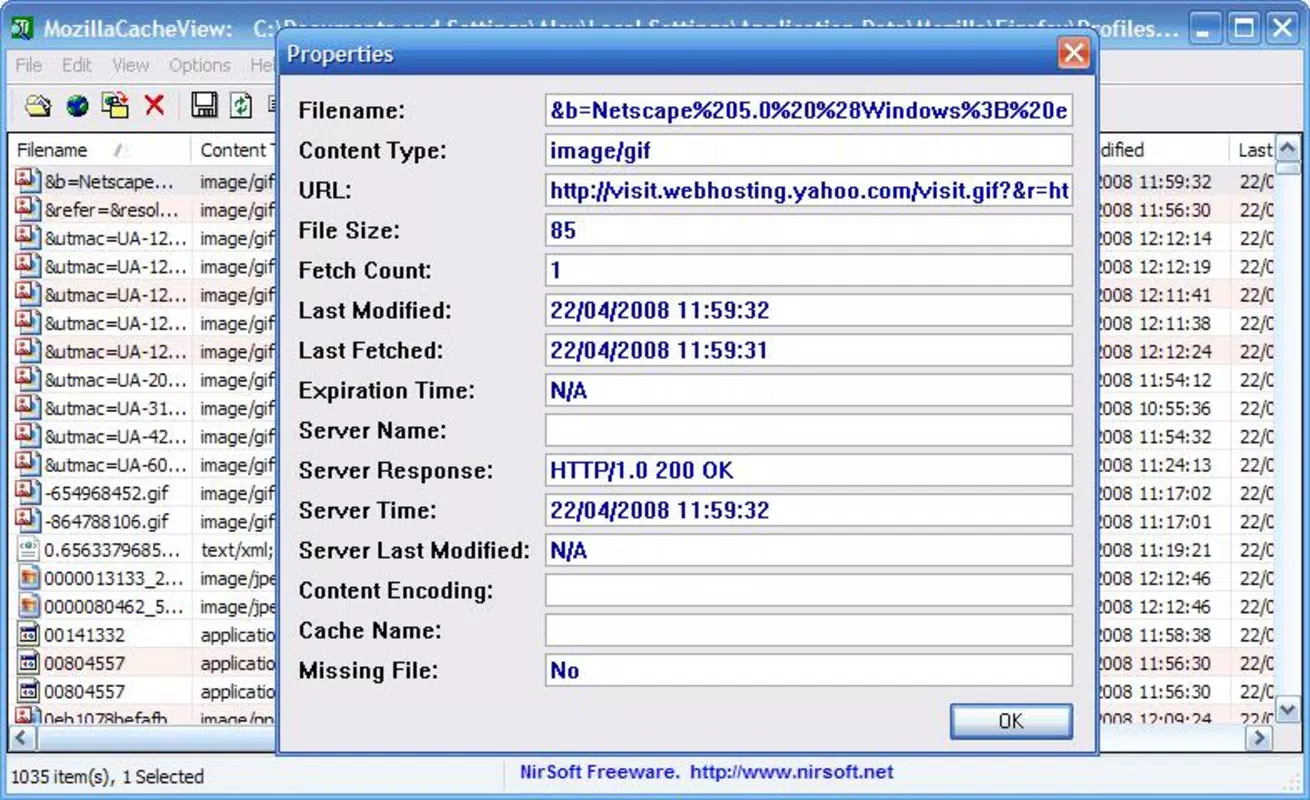Click the icon beside &refer=&resol... row
Viewport: 1310px width, 800px height.
click(x=27, y=209)
